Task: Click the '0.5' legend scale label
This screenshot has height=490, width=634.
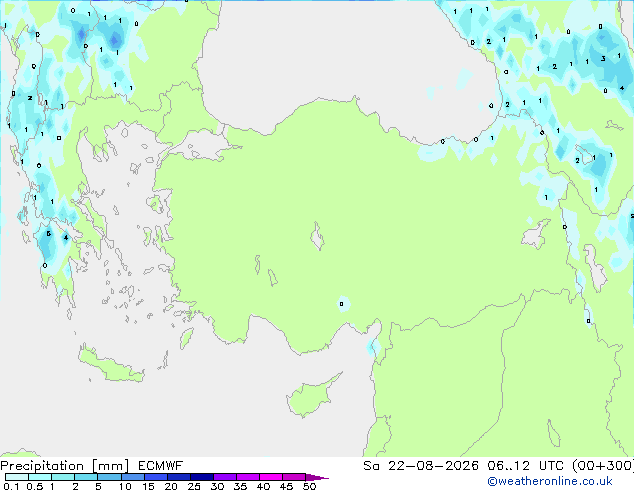Action: tap(35, 486)
